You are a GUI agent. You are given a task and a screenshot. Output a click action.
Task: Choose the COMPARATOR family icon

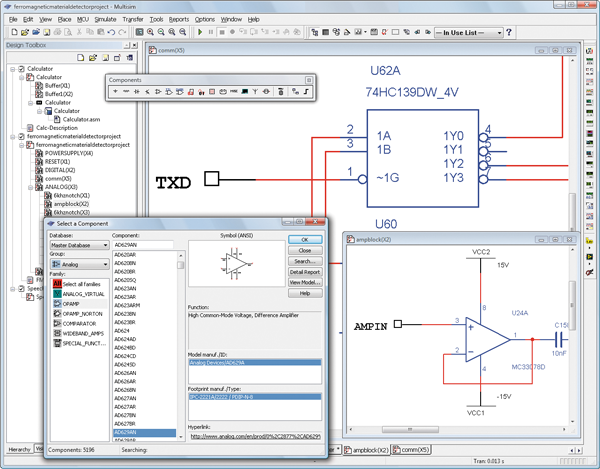point(58,323)
